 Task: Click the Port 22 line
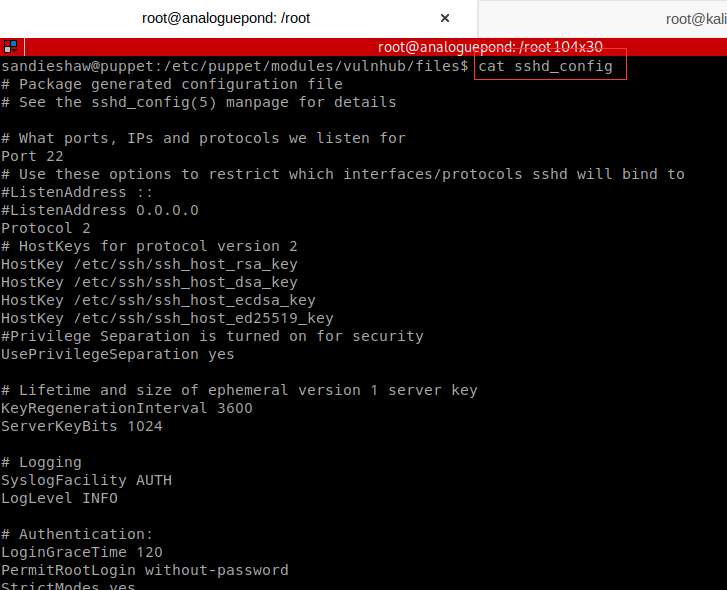click(32, 156)
